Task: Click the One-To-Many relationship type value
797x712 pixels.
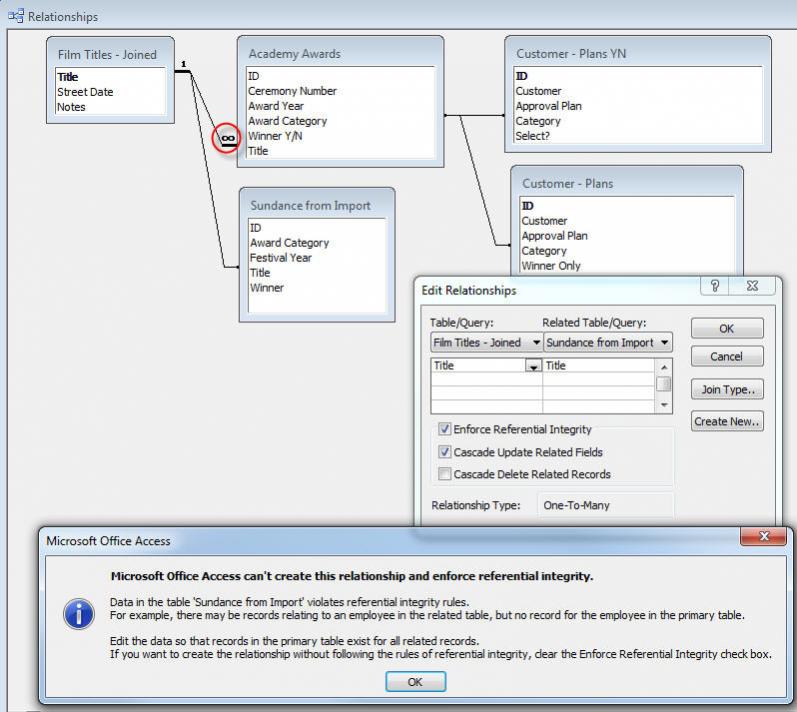Action: tap(576, 505)
